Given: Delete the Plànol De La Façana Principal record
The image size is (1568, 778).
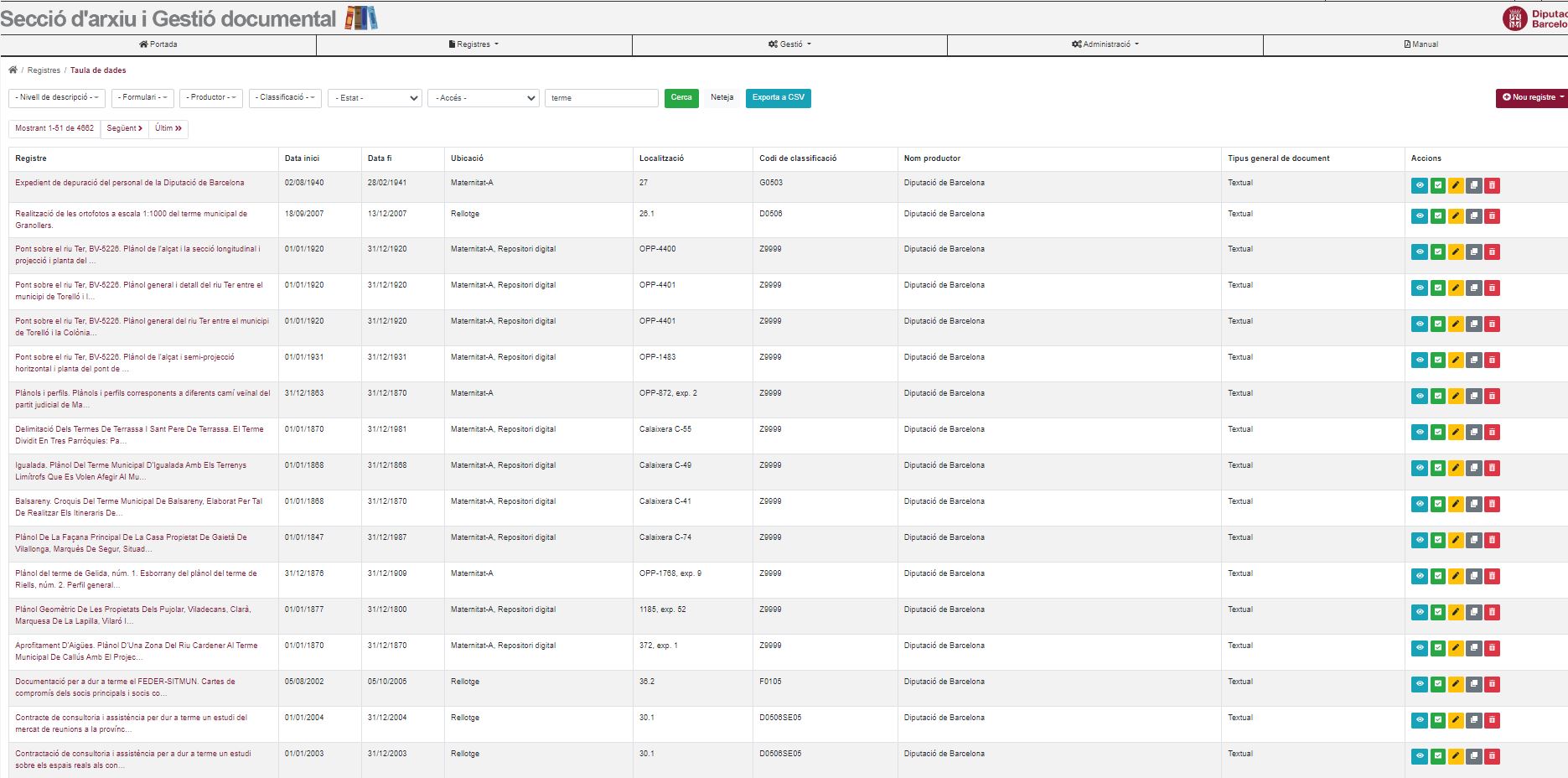Looking at the screenshot, I should point(1492,540).
